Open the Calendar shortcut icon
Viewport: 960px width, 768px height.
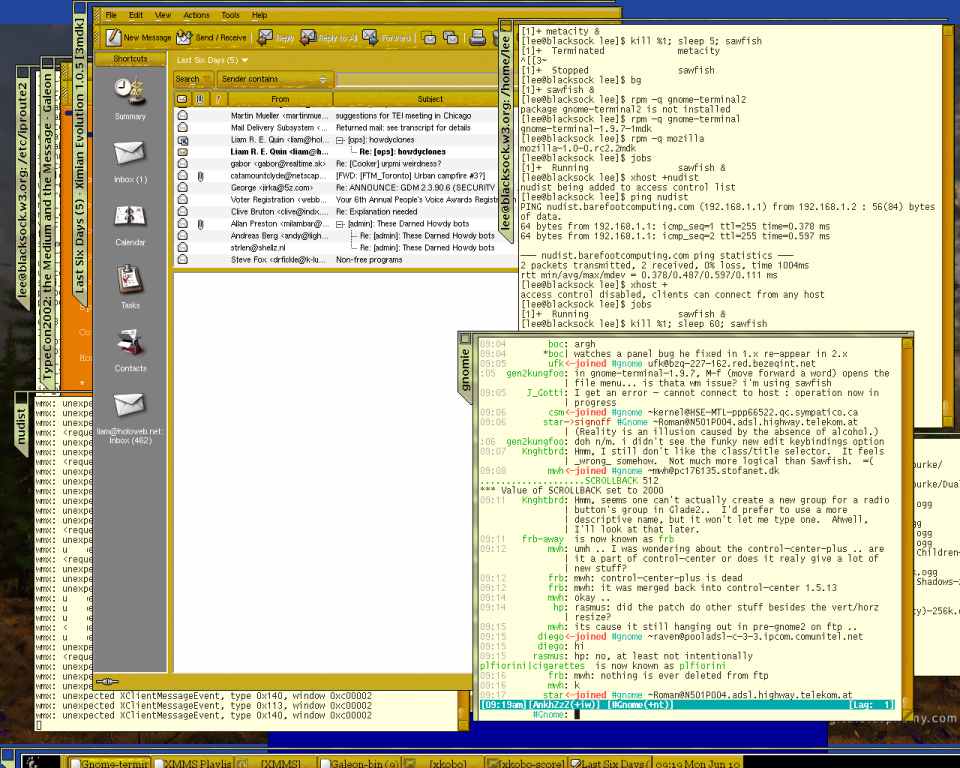(x=129, y=217)
